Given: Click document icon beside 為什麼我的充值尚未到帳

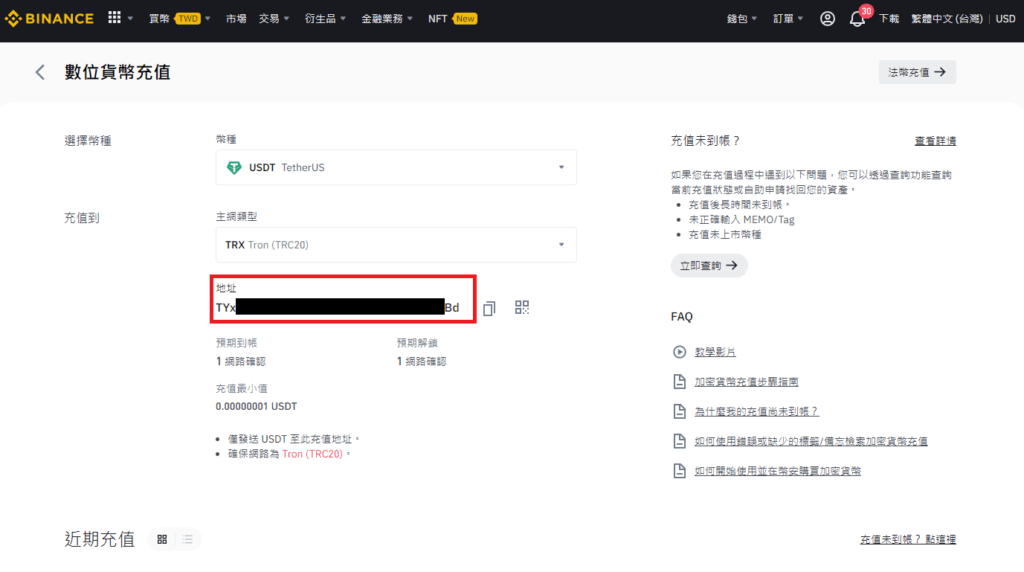Looking at the screenshot, I should point(679,411).
